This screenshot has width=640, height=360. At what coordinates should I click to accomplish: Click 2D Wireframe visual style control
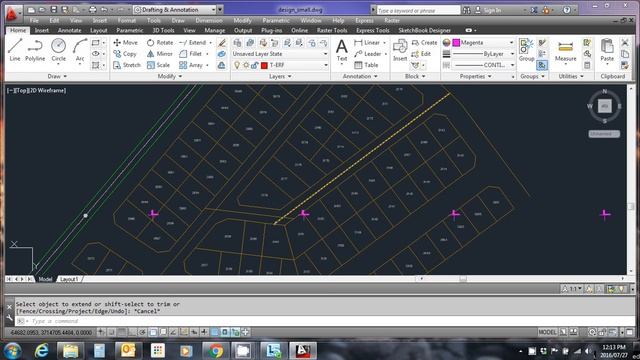[47, 91]
